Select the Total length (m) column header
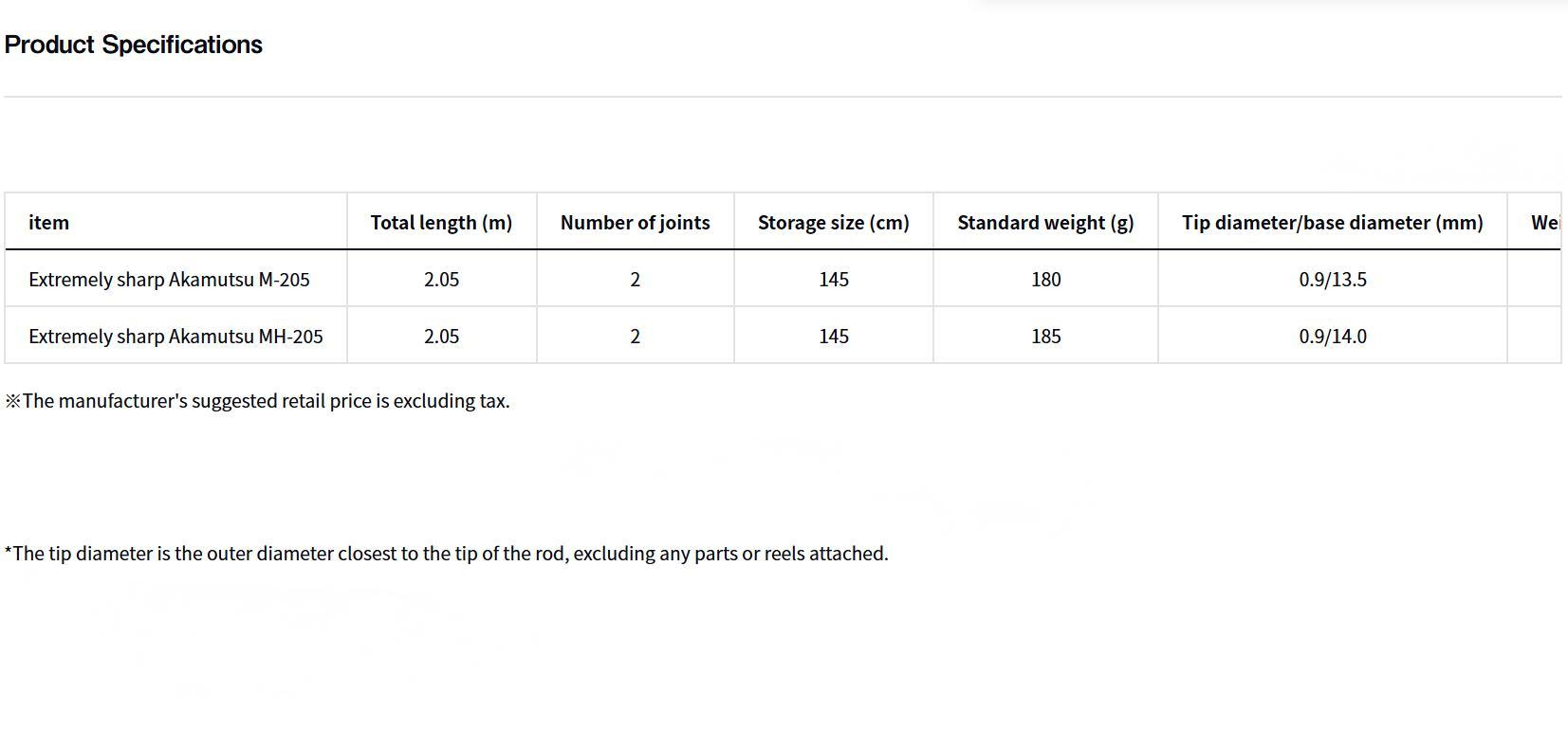The width and height of the screenshot is (1568, 730). pyautogui.click(x=441, y=223)
